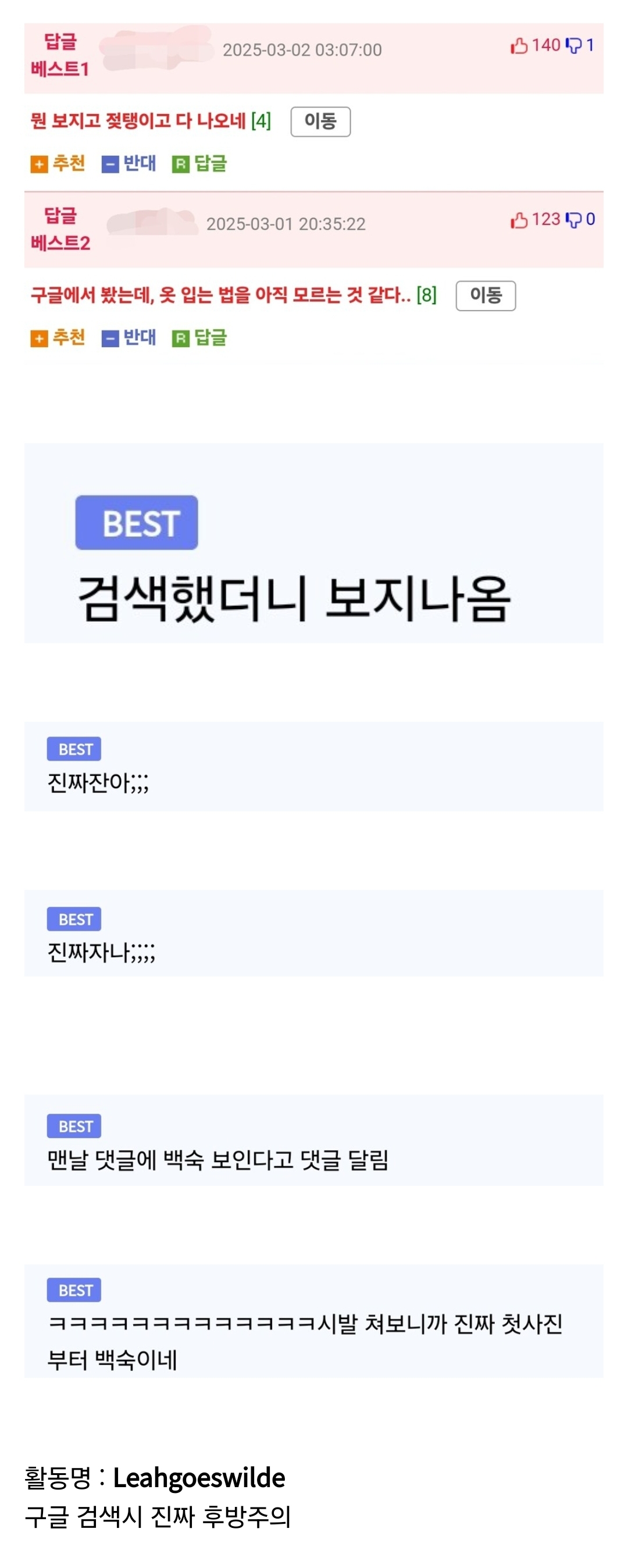
Task: Click the orange plus 추천 icon under 베스트1
Action: pyautogui.click(x=39, y=165)
